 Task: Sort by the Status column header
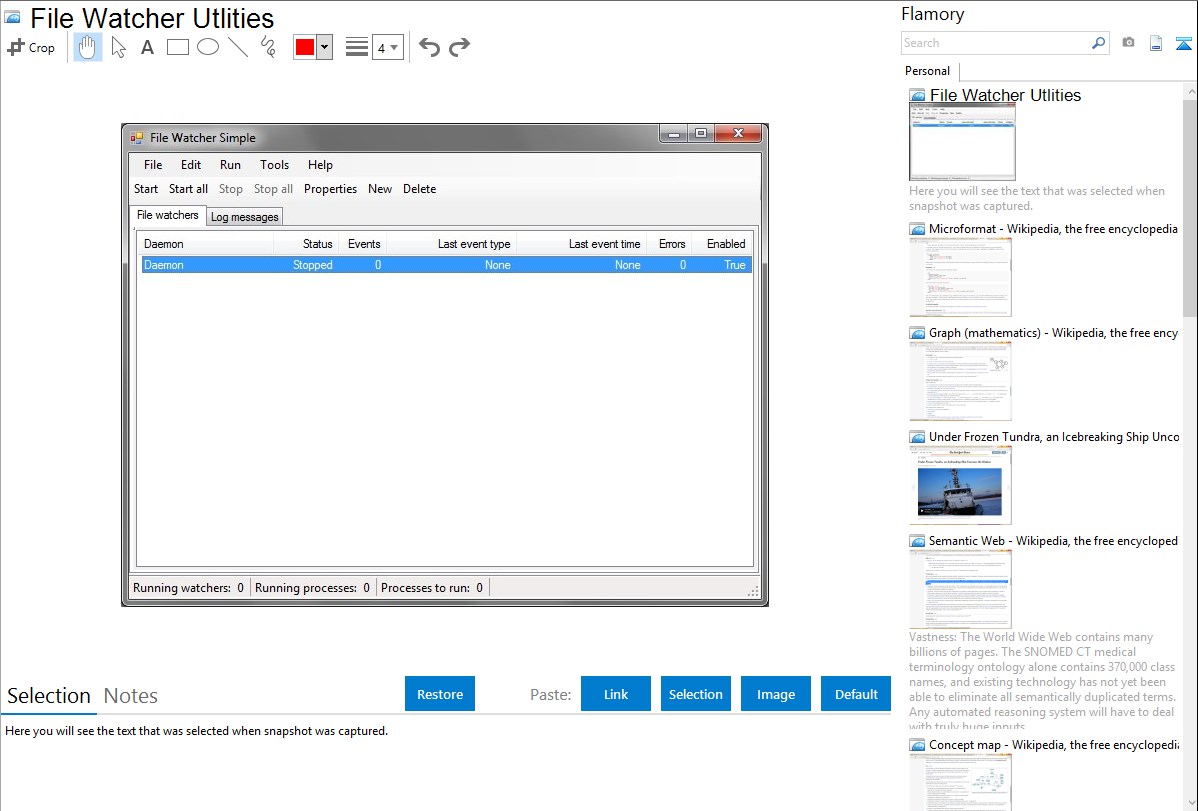coord(306,244)
